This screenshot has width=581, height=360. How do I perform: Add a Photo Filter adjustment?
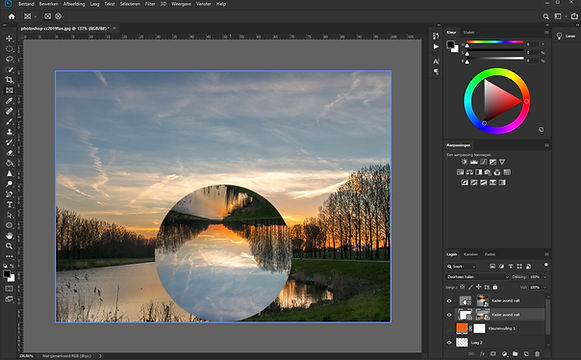tap(488, 172)
